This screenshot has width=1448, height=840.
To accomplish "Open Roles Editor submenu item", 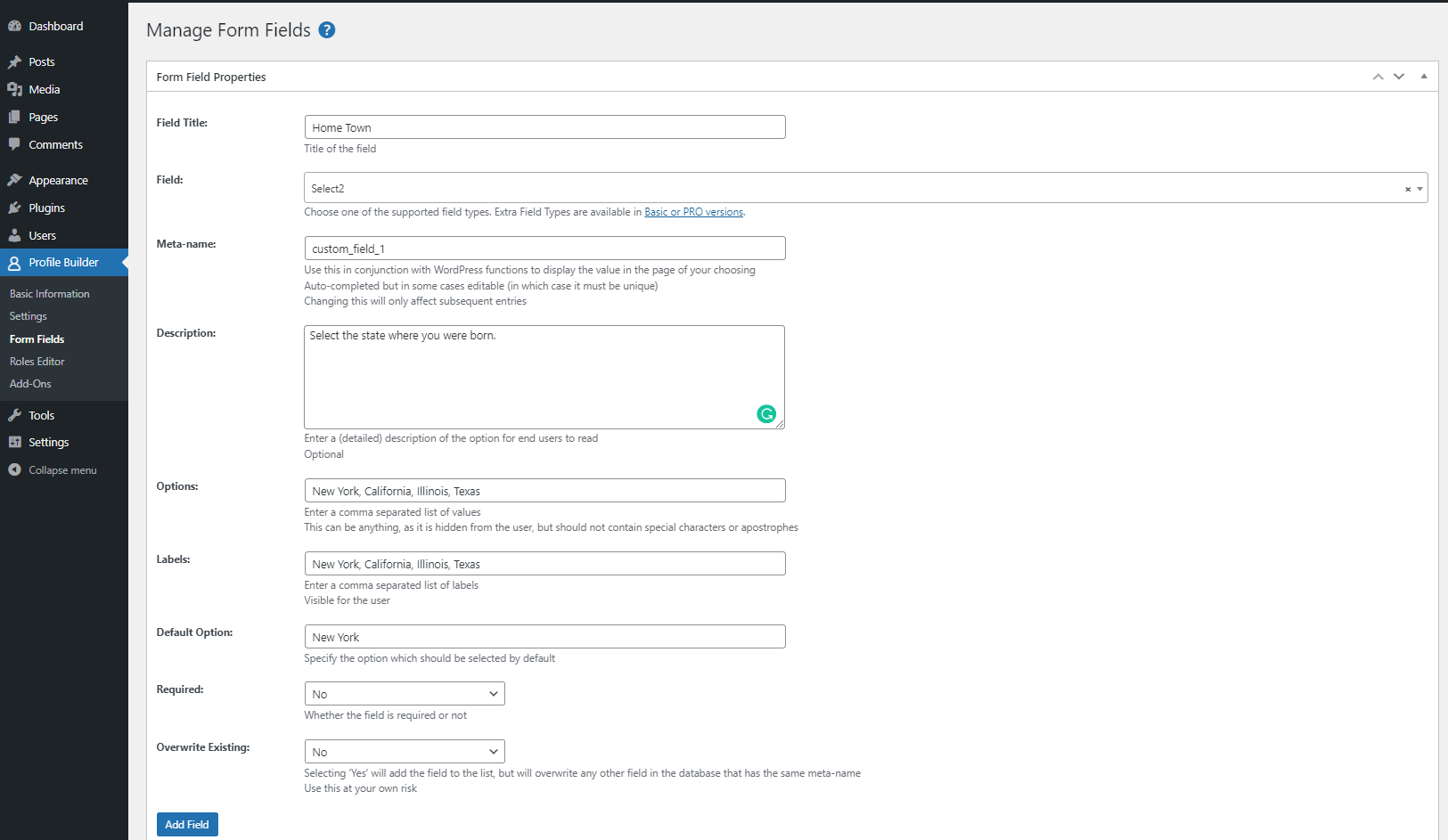I will 37,362.
